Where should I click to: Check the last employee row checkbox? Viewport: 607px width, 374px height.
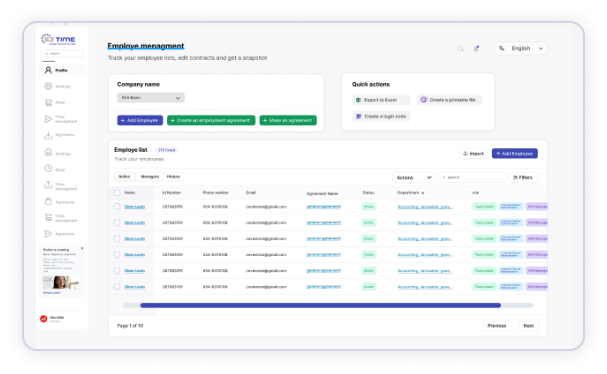(x=117, y=287)
